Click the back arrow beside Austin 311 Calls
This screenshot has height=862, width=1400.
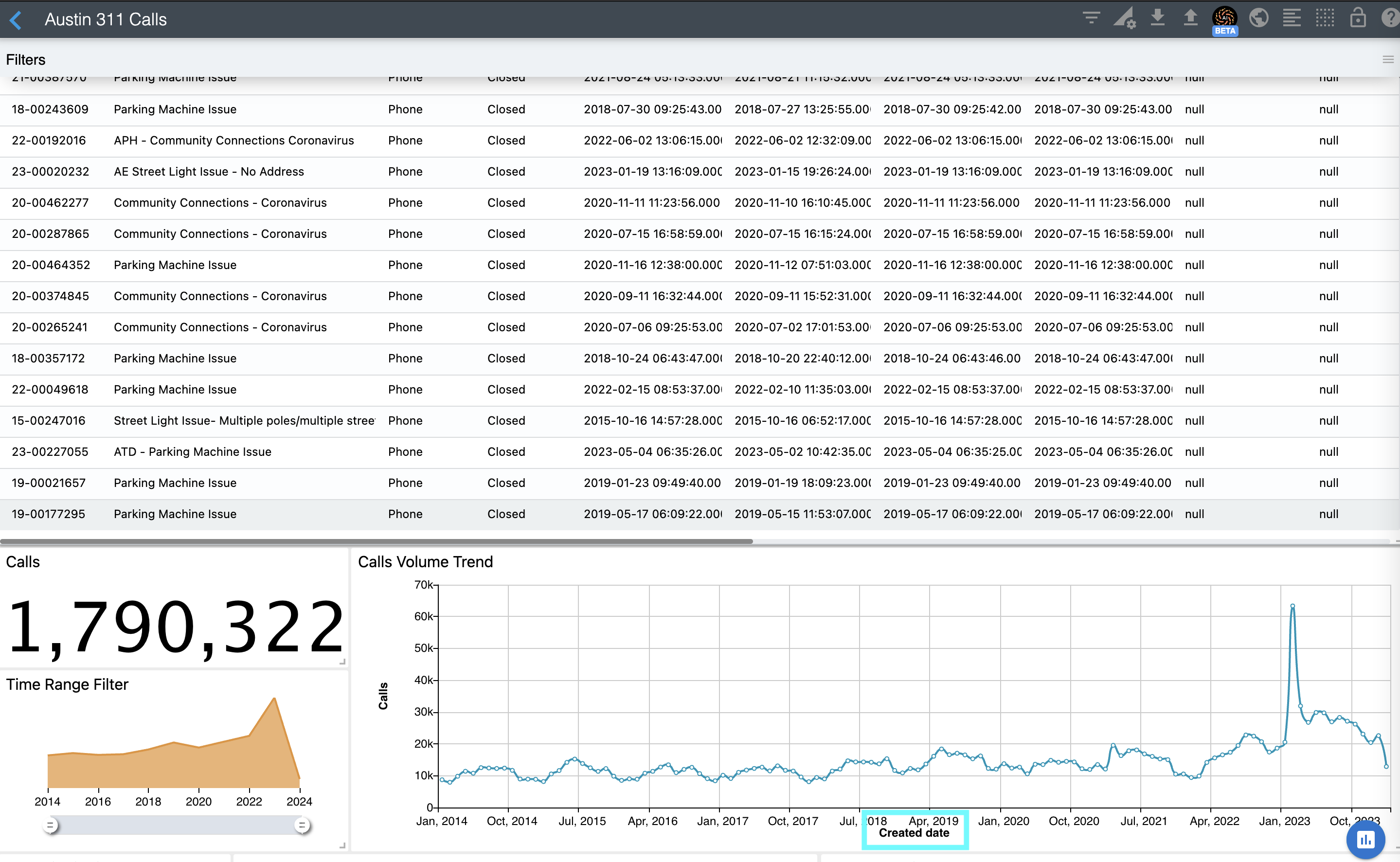pyautogui.click(x=16, y=20)
